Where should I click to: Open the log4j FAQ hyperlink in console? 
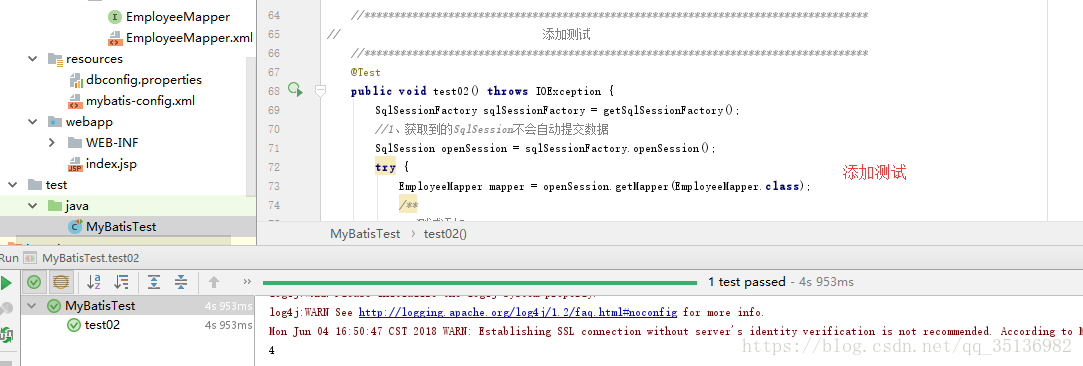click(518, 312)
